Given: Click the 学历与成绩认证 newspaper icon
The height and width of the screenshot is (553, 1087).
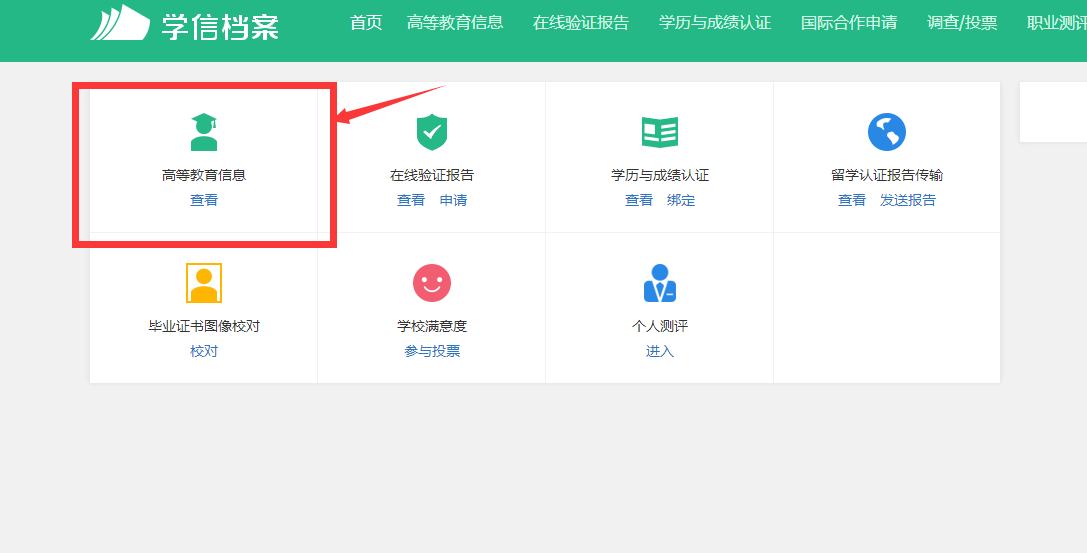Looking at the screenshot, I should (659, 131).
